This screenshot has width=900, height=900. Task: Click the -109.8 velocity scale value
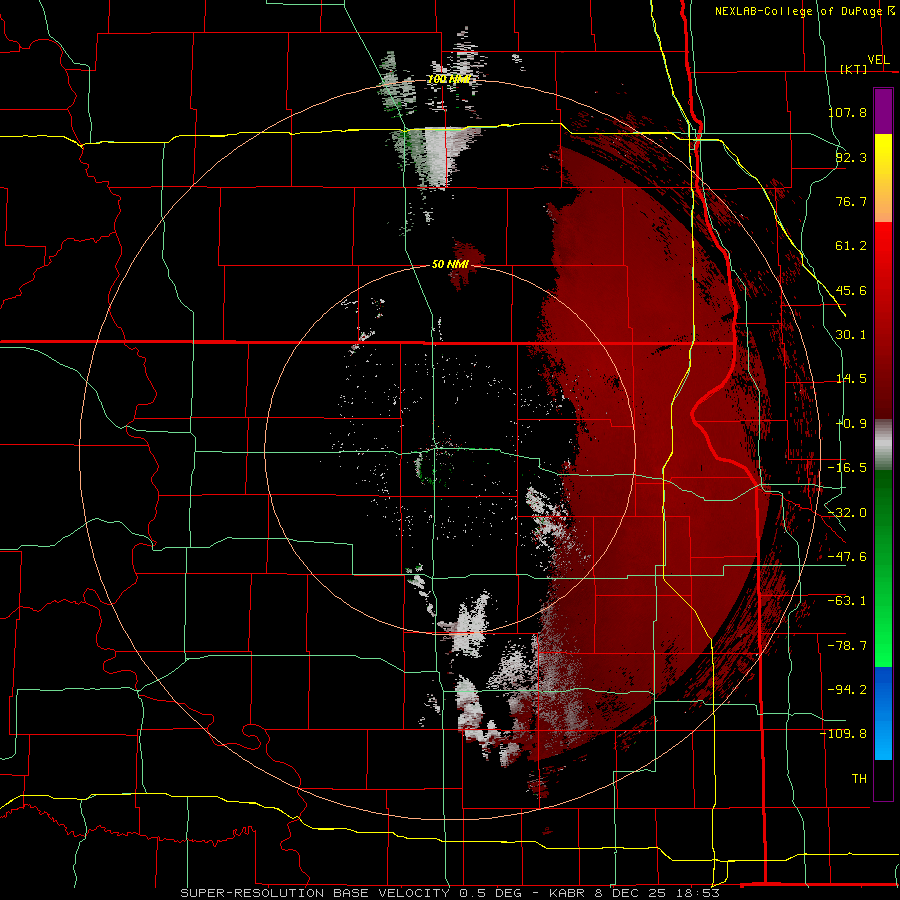pos(843,734)
